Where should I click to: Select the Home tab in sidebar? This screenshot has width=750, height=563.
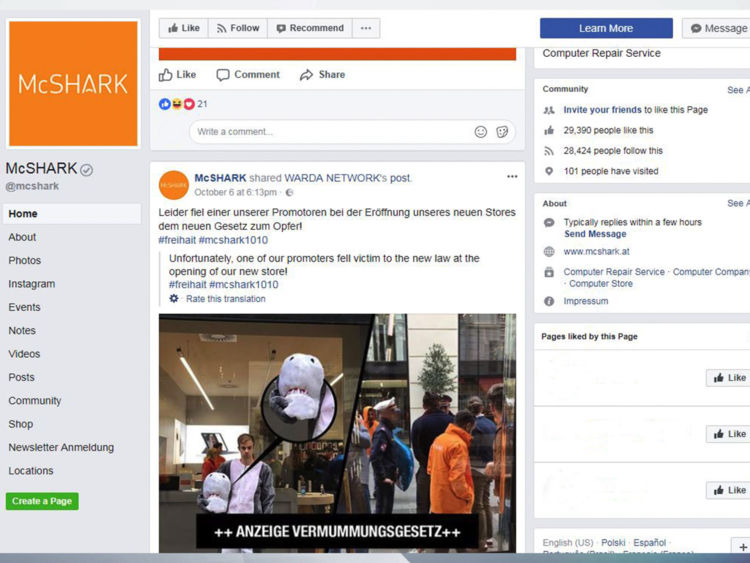click(x=72, y=214)
